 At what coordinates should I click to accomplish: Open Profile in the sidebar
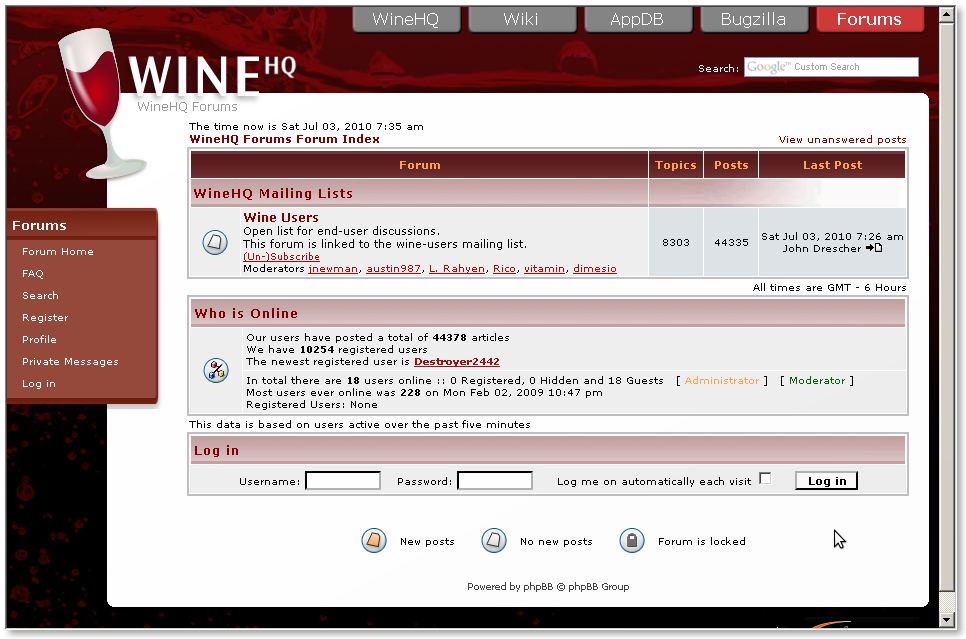click(x=39, y=340)
